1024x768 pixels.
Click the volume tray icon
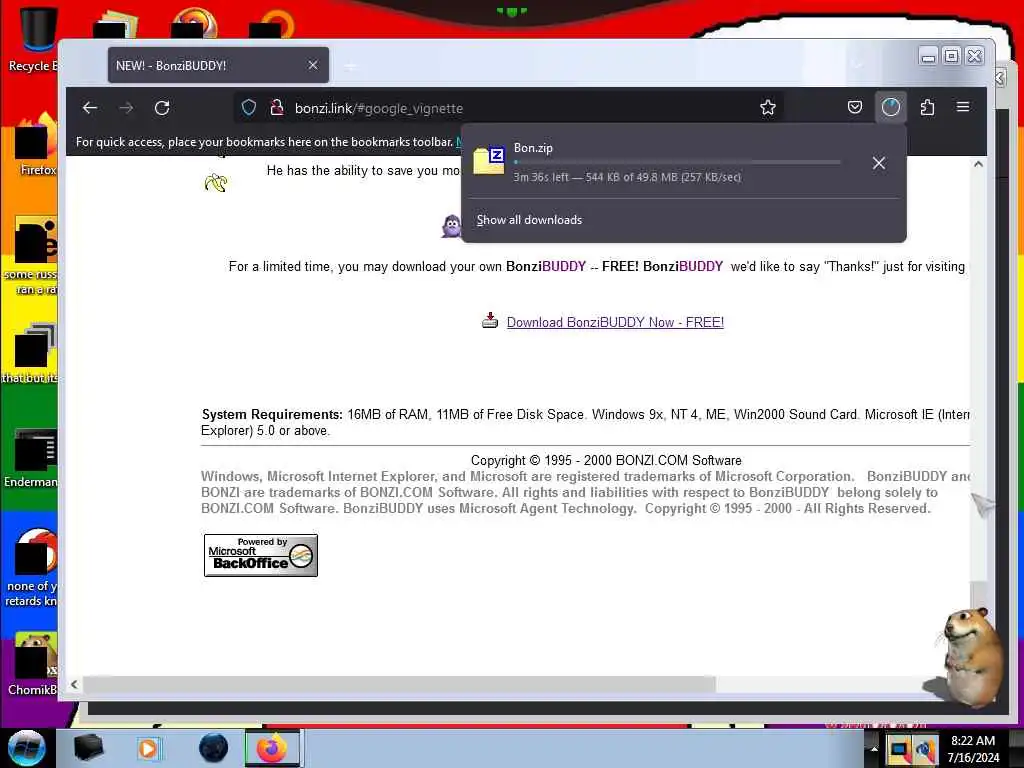[925, 749]
